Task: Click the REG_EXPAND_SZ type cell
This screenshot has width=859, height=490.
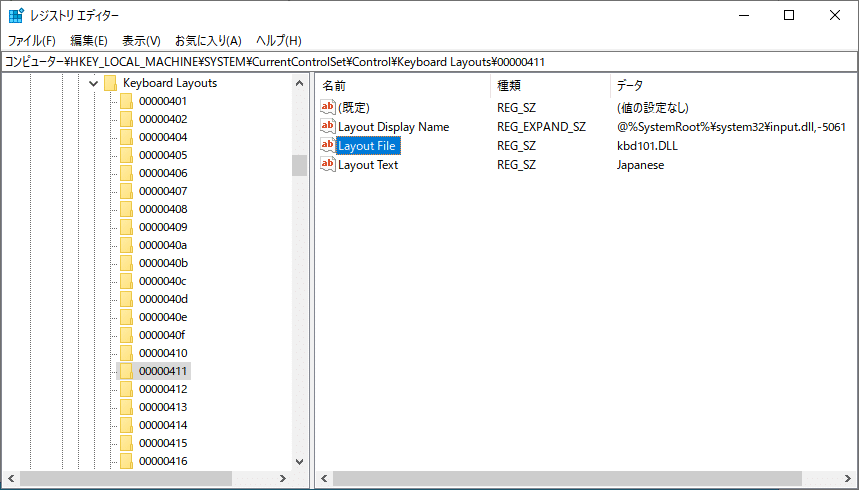Action: pos(541,127)
